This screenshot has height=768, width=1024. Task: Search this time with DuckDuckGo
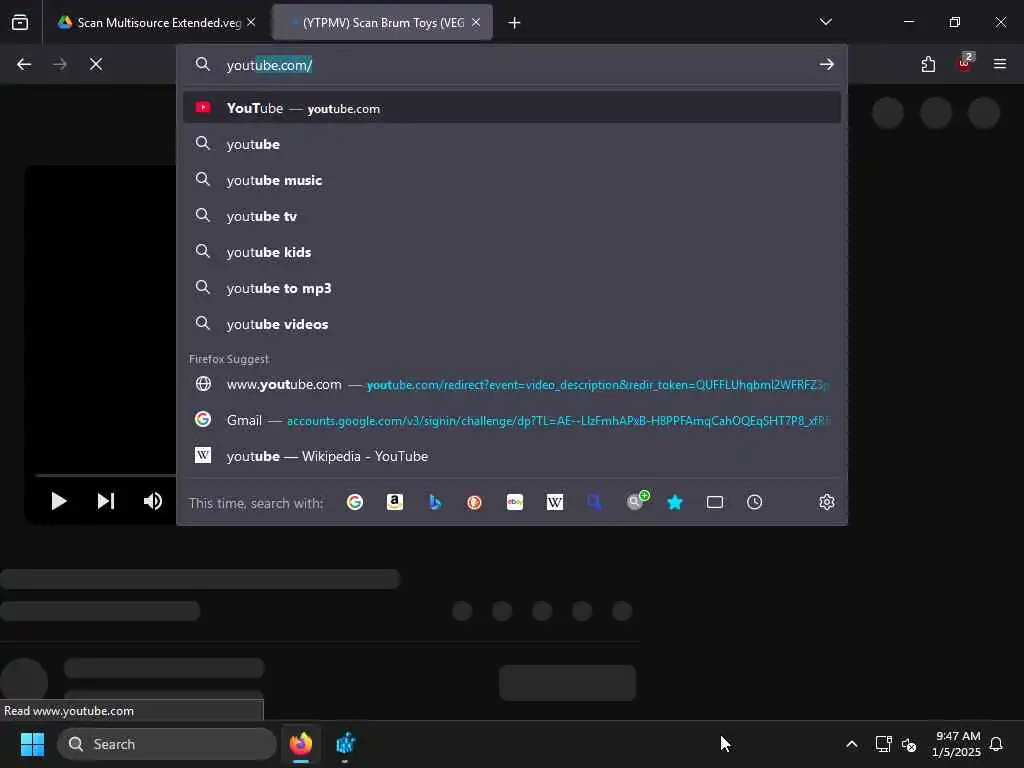[x=475, y=502]
